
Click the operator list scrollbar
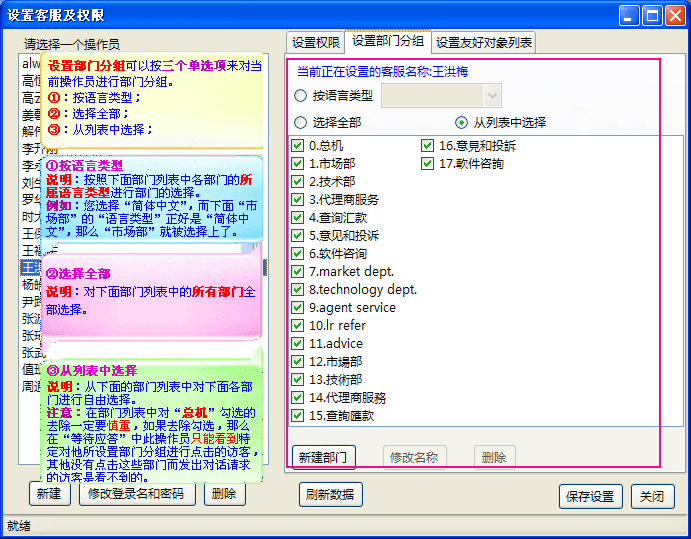point(264,268)
